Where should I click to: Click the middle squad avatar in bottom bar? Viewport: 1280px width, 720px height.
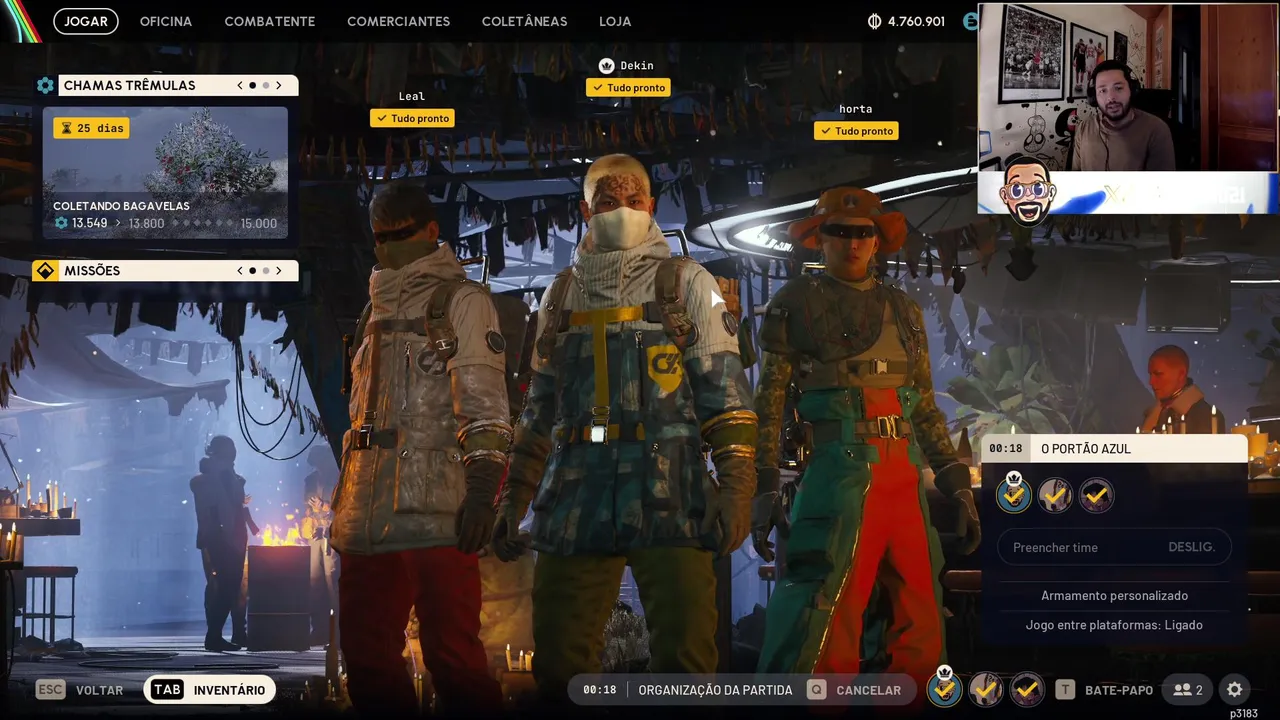click(986, 689)
